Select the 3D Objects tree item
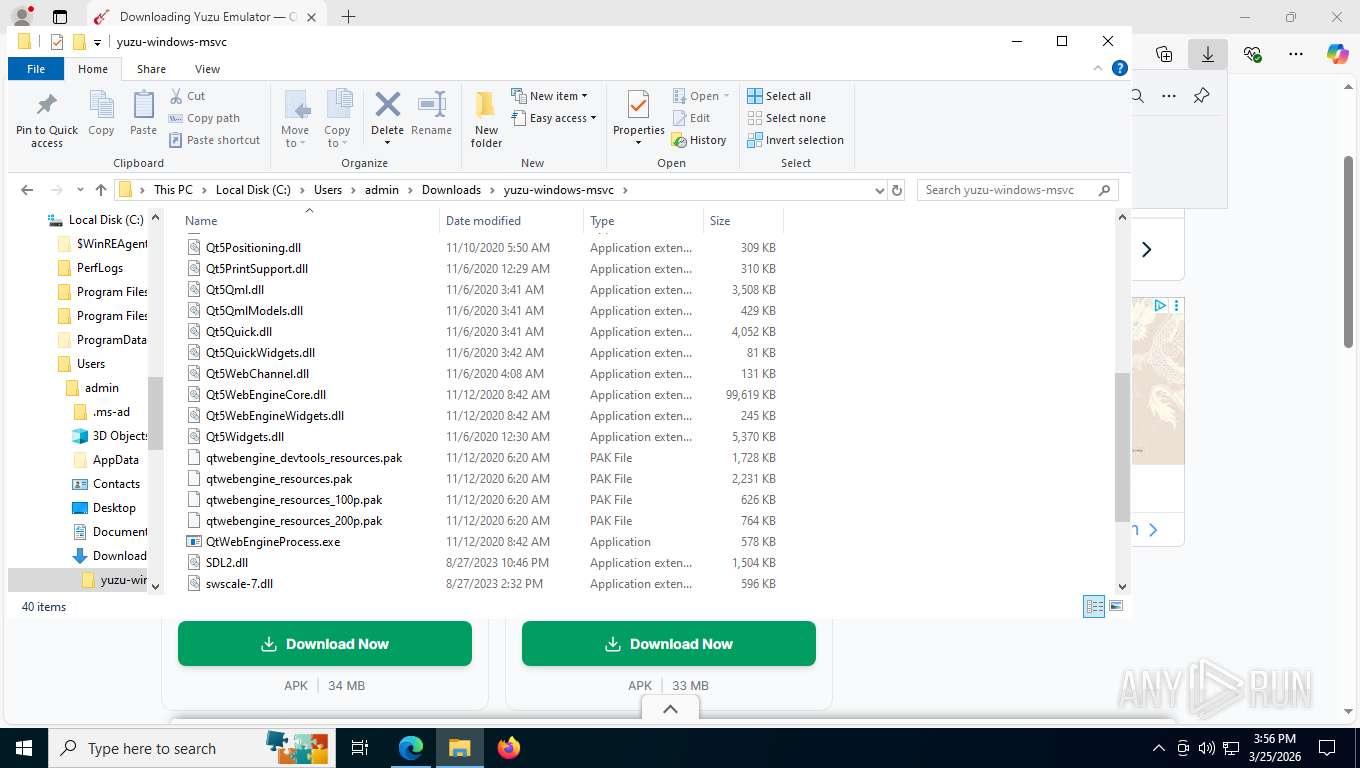1360x768 pixels. coord(120,436)
